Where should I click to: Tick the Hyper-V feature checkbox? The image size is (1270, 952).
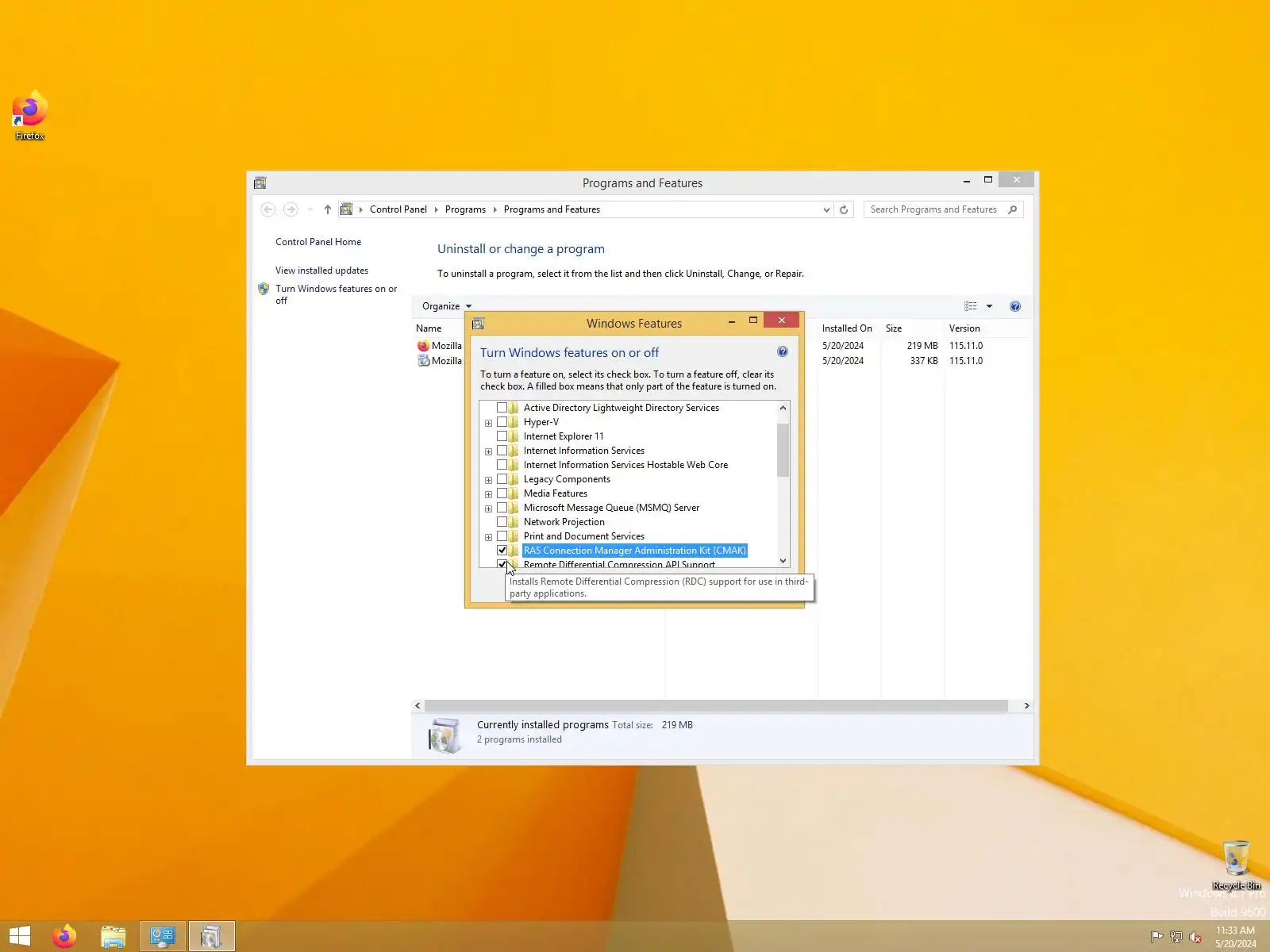click(x=502, y=422)
